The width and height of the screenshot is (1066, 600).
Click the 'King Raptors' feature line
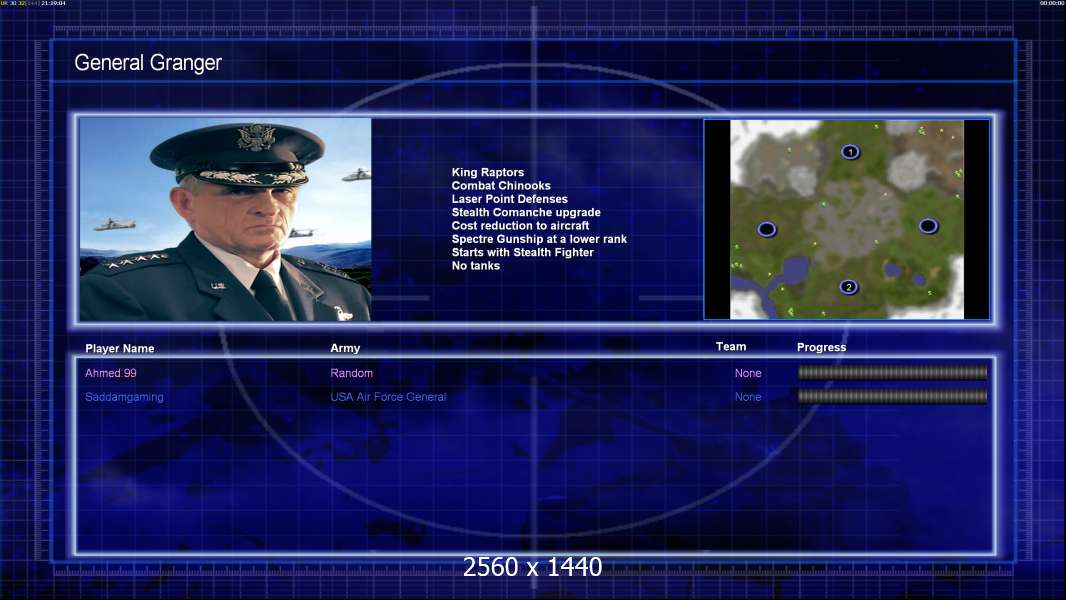(x=487, y=173)
